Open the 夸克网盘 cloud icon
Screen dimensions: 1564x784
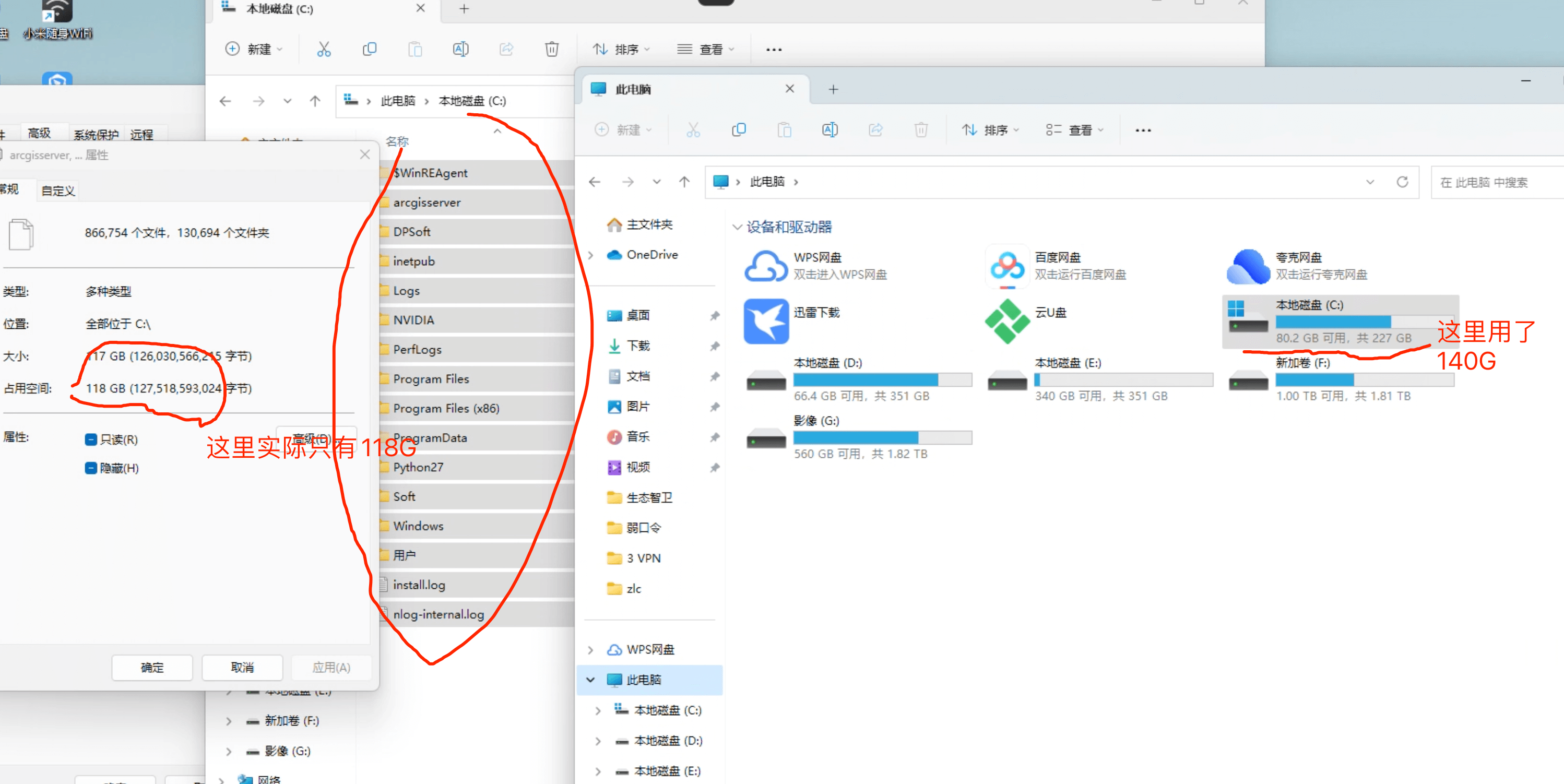click(x=1248, y=267)
